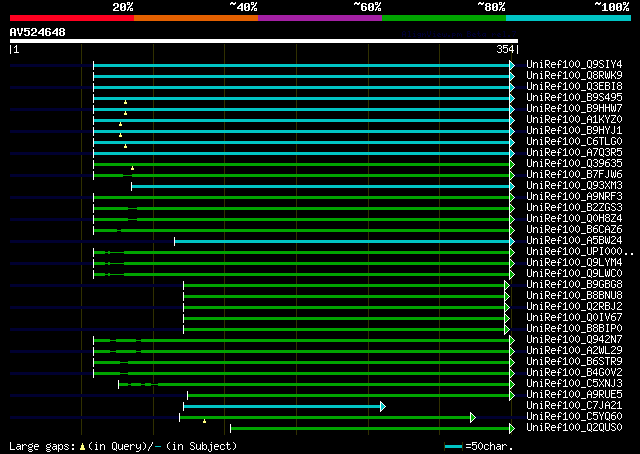The height and width of the screenshot is (454, 640).
Task: Click the UniRef100_A5BW24 label
Action: (x=574, y=241)
